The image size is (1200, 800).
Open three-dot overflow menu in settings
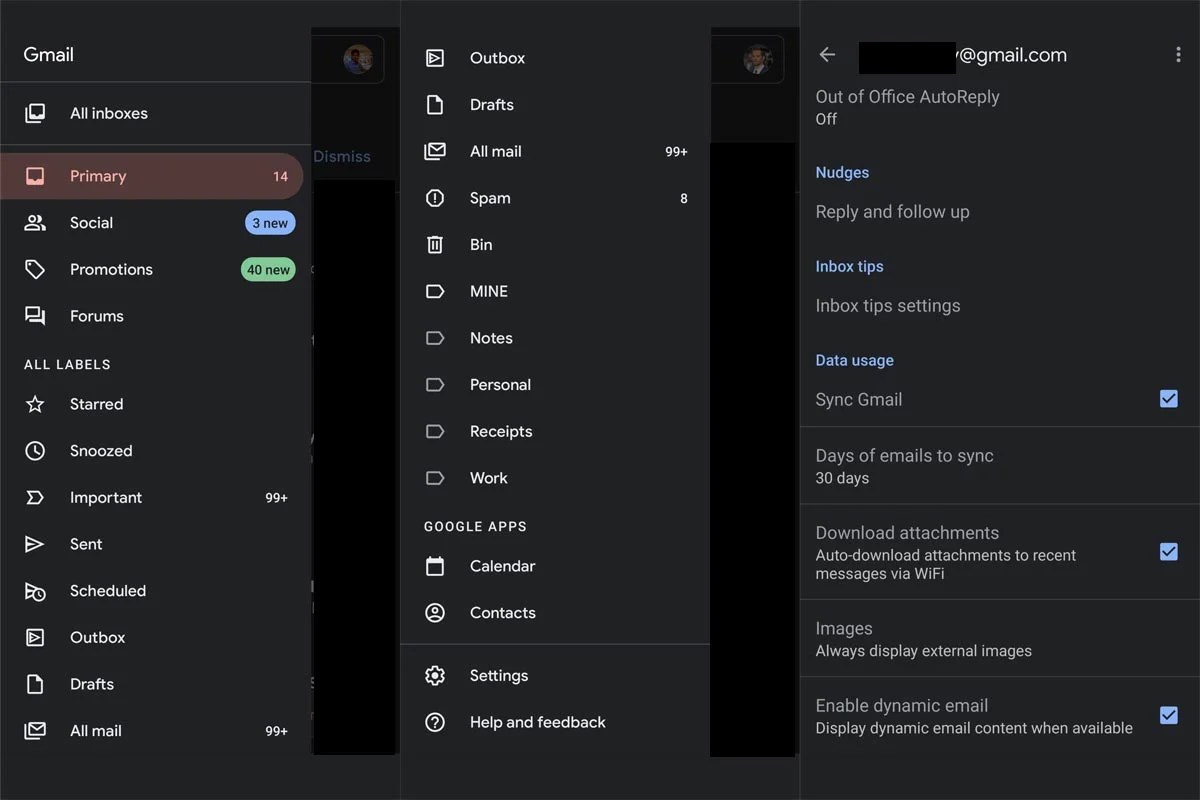(x=1178, y=55)
